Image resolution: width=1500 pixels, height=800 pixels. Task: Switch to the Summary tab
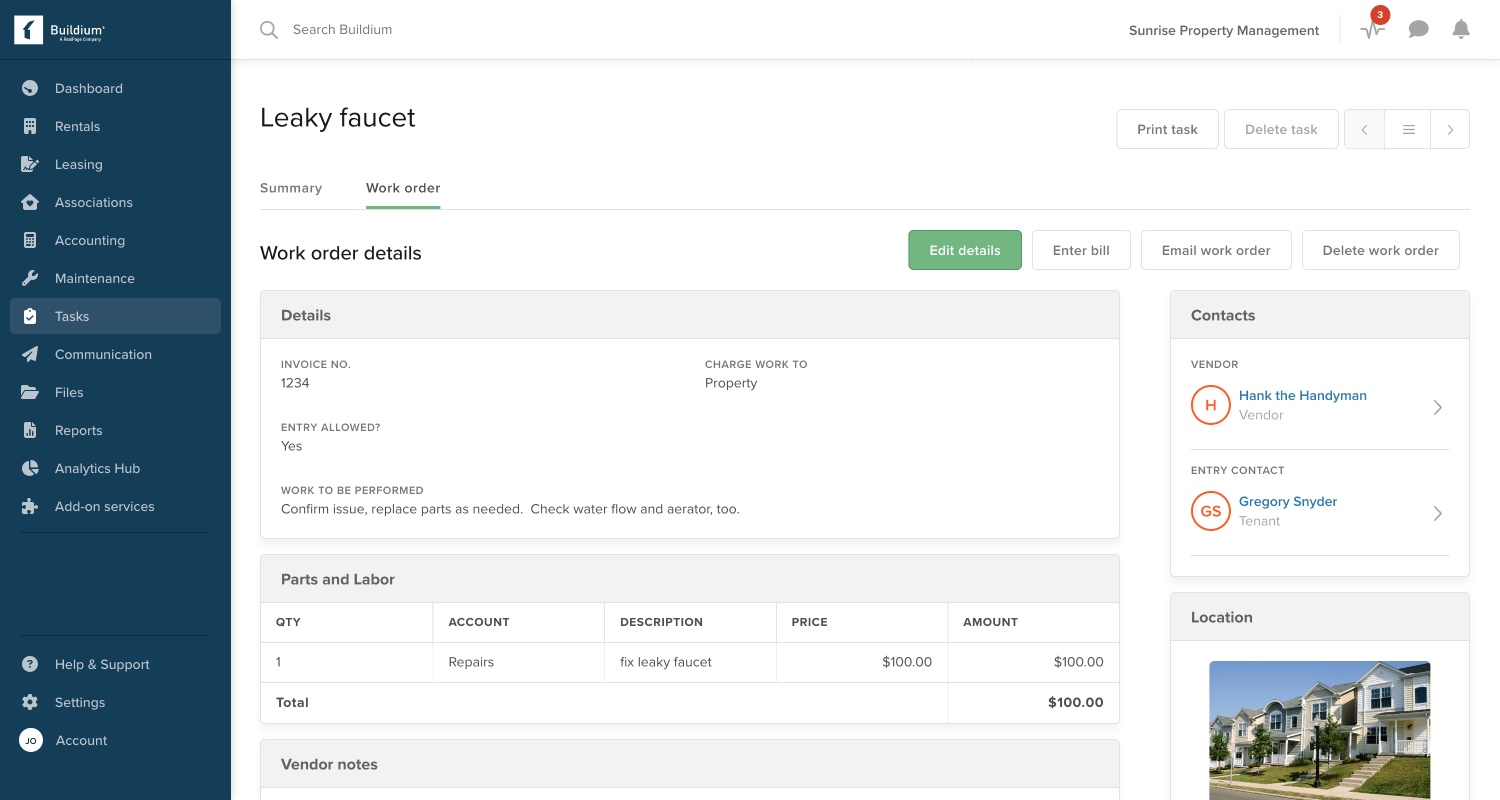coord(291,188)
